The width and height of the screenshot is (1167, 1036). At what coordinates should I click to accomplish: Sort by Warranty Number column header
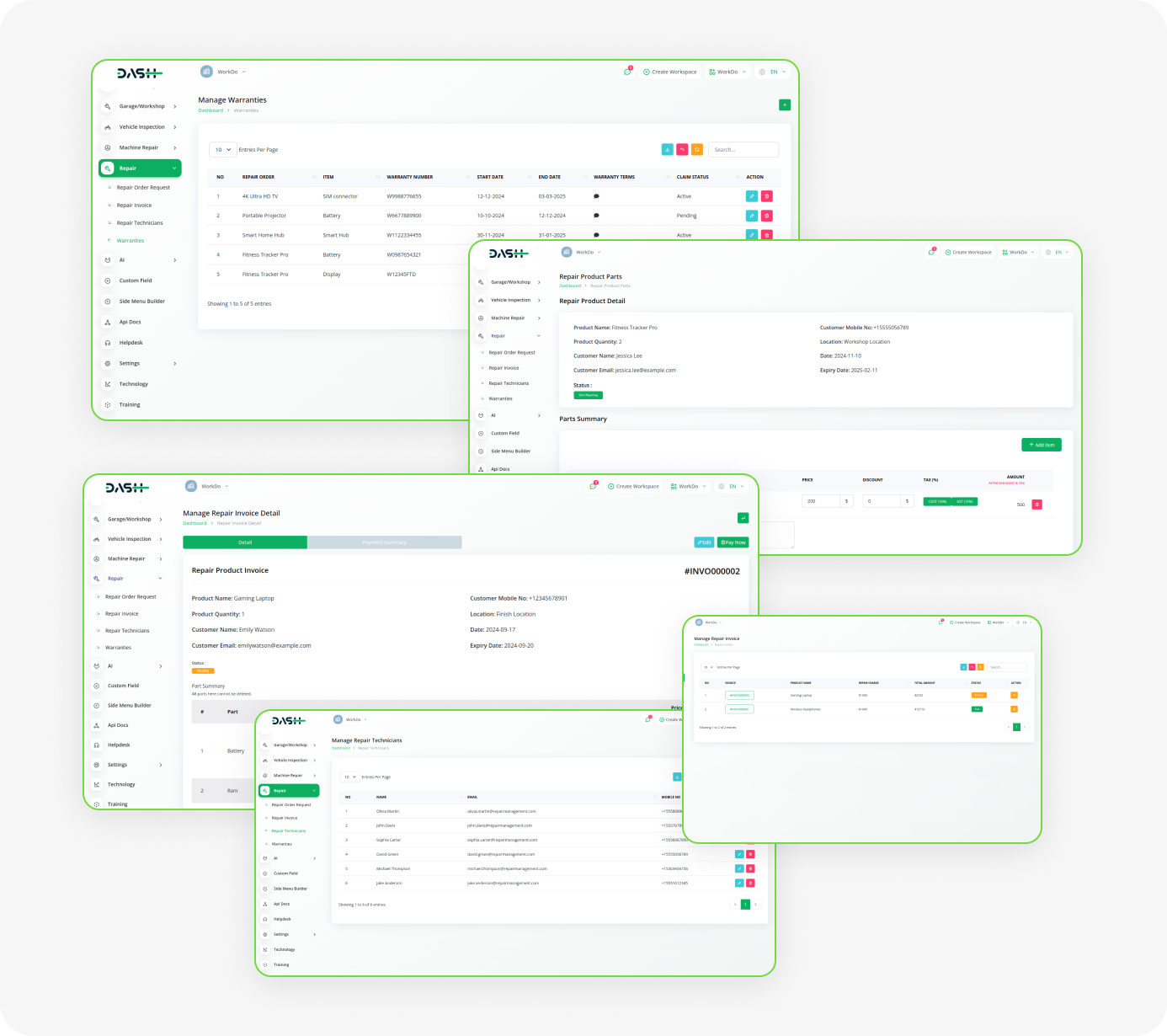[409, 177]
